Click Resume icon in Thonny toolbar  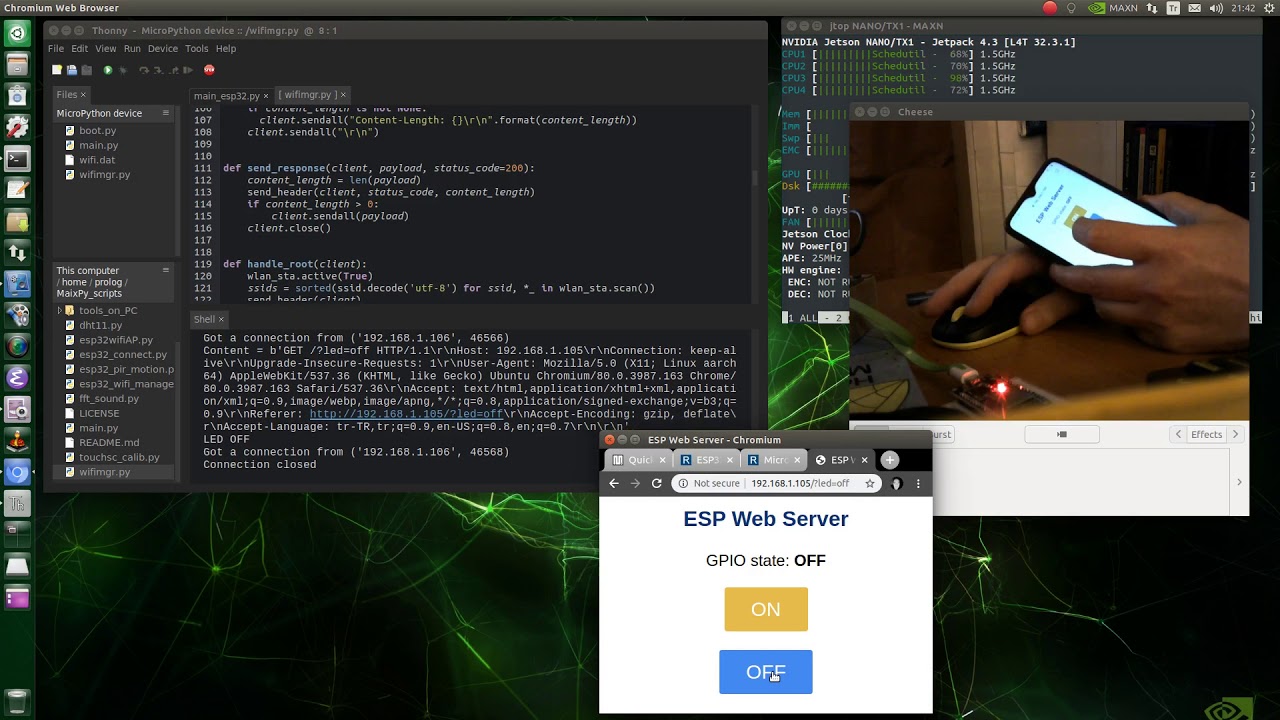coord(187,70)
